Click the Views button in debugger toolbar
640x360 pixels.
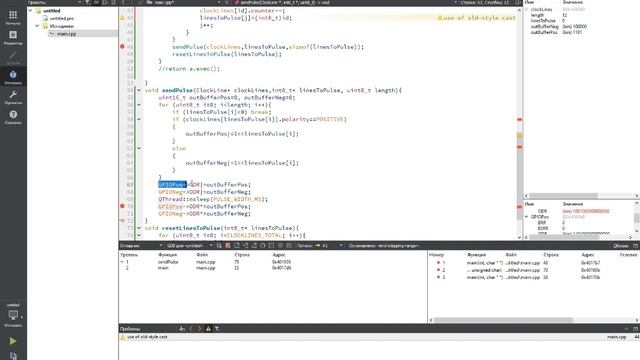tap(621, 246)
